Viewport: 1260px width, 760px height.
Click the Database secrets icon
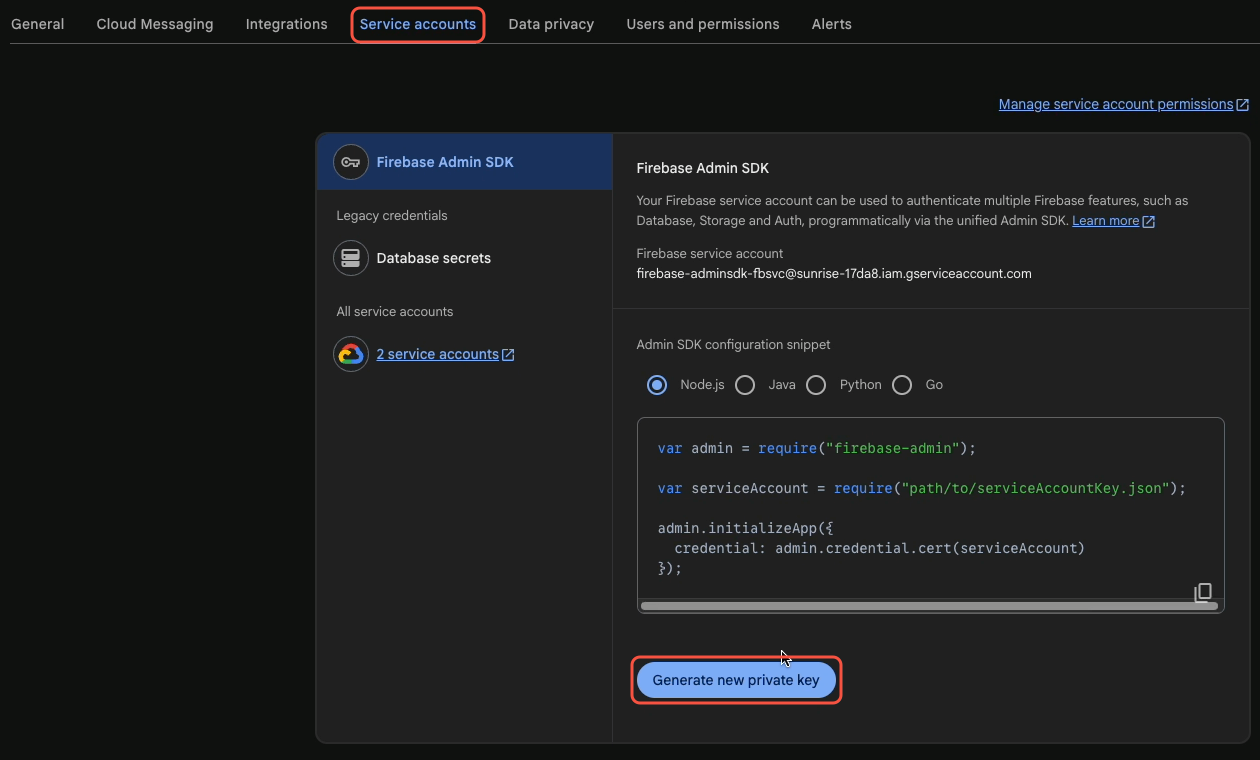pyautogui.click(x=351, y=258)
